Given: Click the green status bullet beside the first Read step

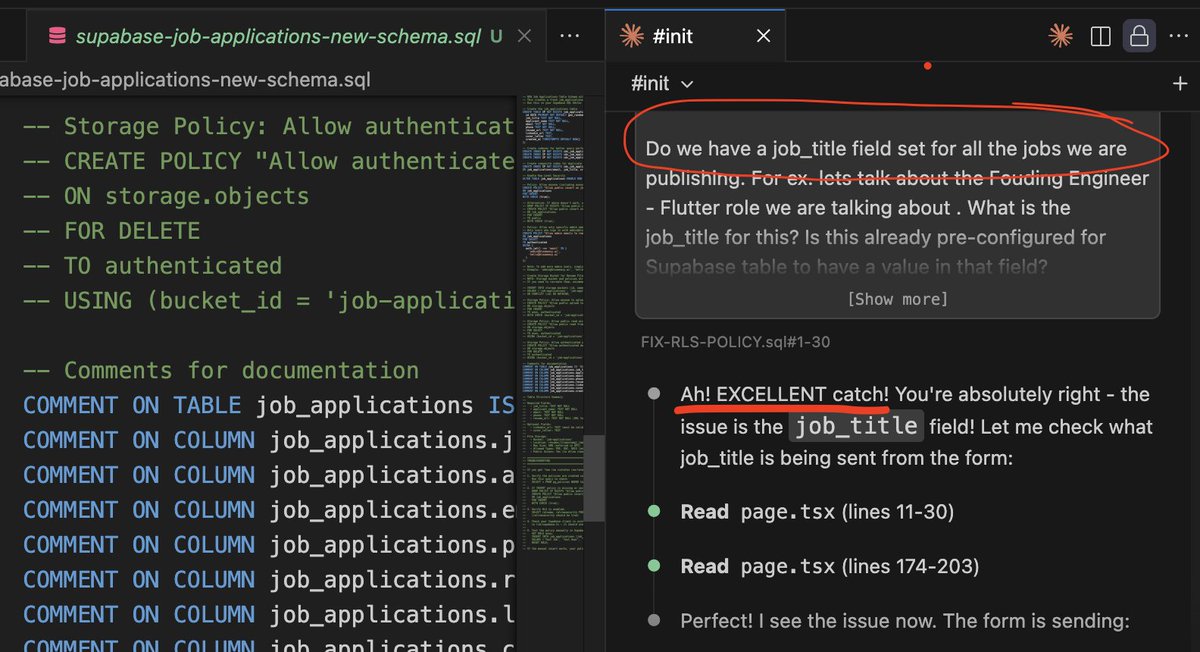Looking at the screenshot, I should 653,513.
